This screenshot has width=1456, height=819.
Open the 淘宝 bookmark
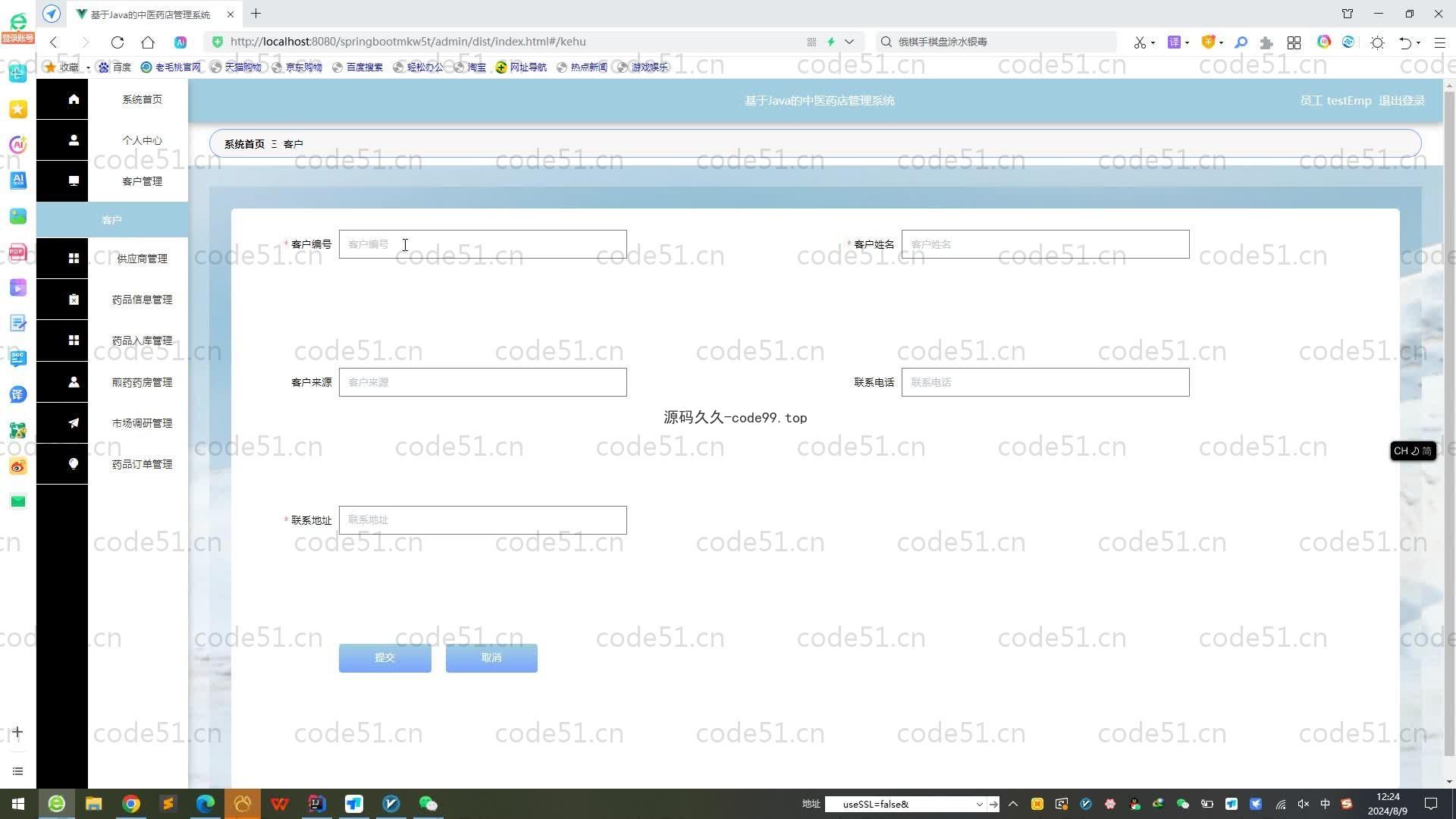[x=469, y=67]
